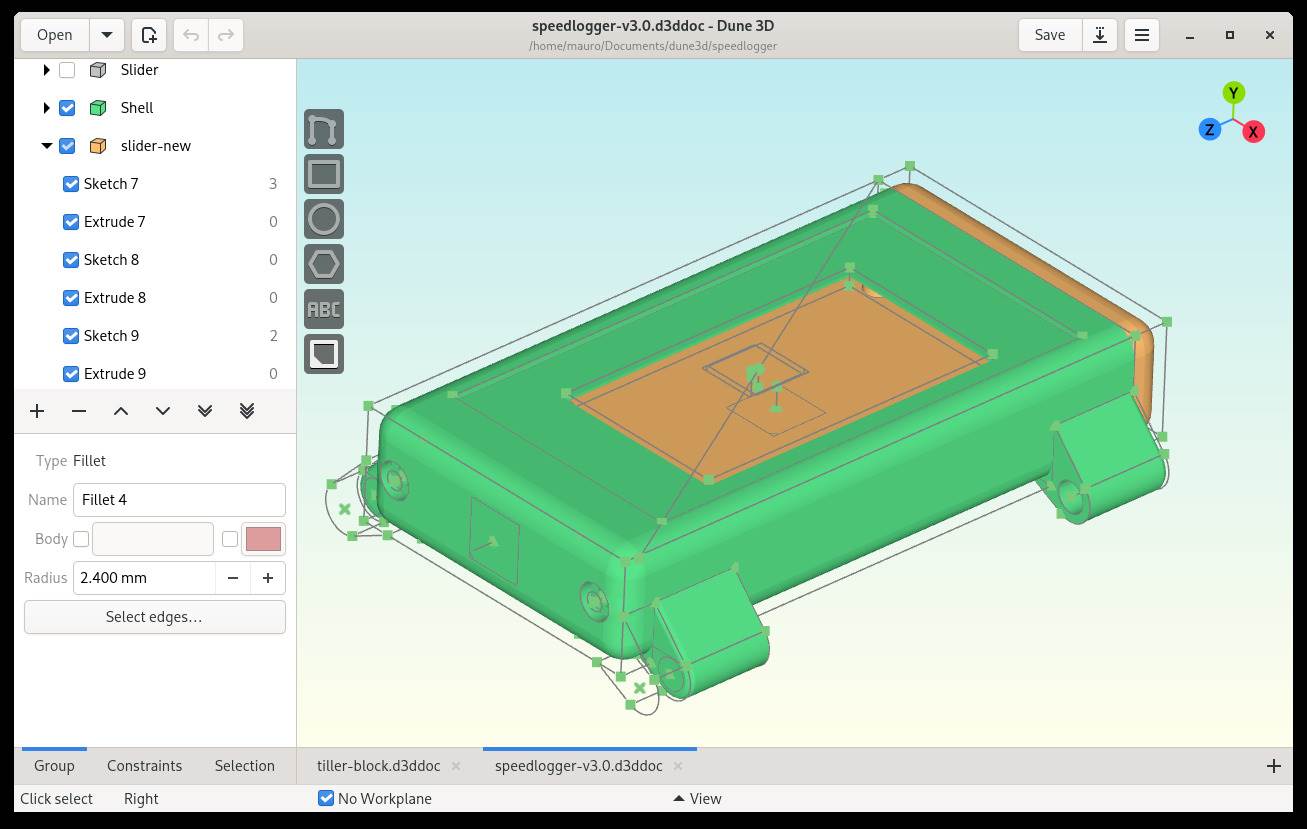The width and height of the screenshot is (1307, 829).
Task: Select the contour drawing tool
Action: (323, 130)
